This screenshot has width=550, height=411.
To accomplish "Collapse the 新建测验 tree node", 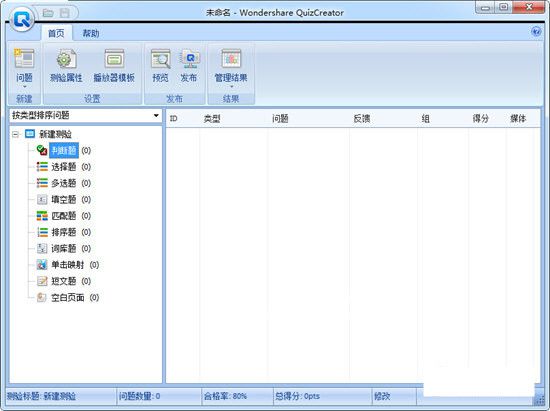I will pyautogui.click(x=15, y=134).
